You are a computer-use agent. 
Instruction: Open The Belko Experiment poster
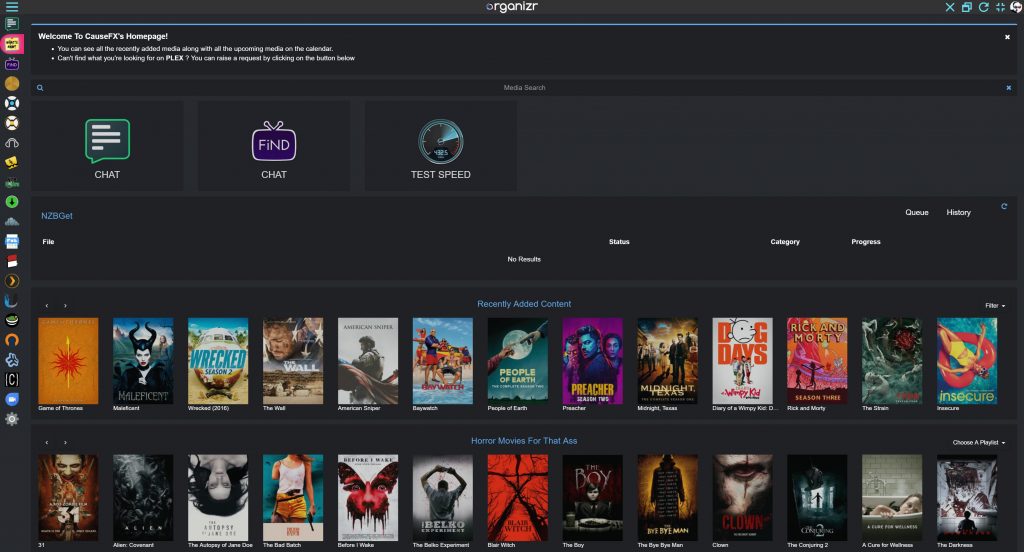coord(443,498)
